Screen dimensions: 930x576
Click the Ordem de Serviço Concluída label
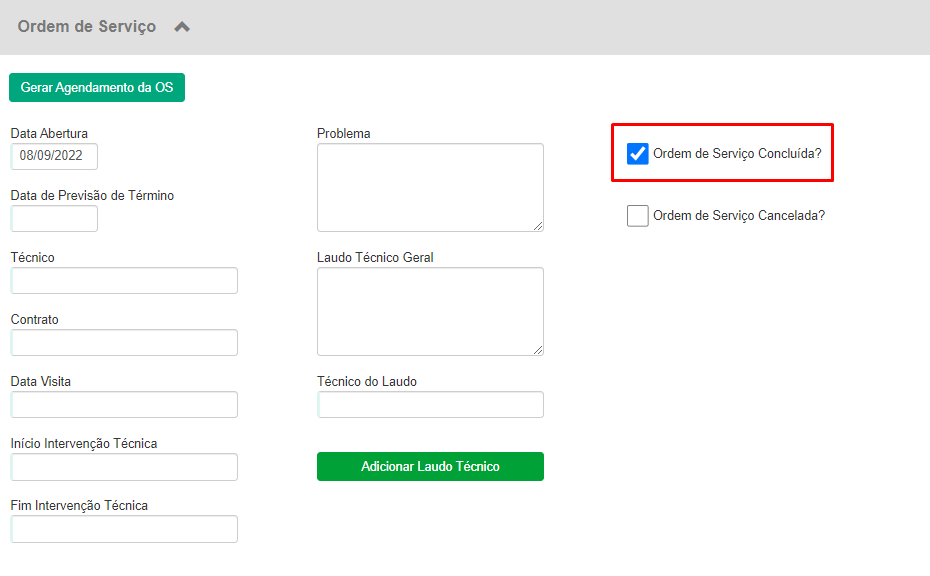pos(737,154)
